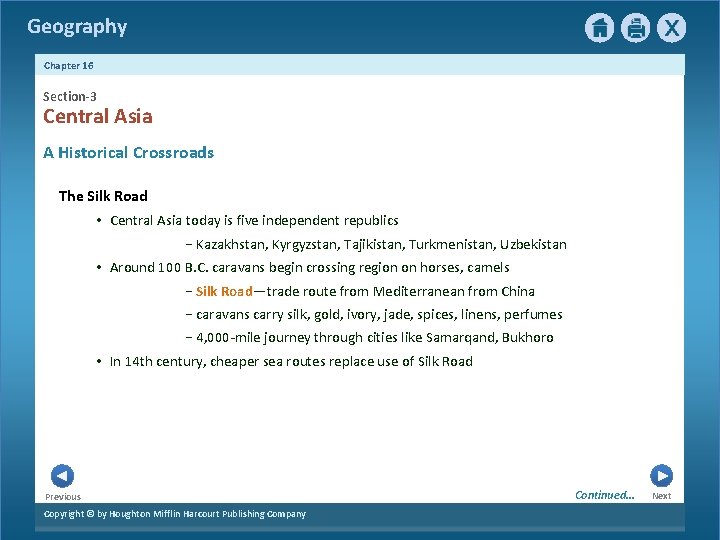Go back with Previous arrow button
The width and height of the screenshot is (720, 540).
pyautogui.click(x=62, y=476)
